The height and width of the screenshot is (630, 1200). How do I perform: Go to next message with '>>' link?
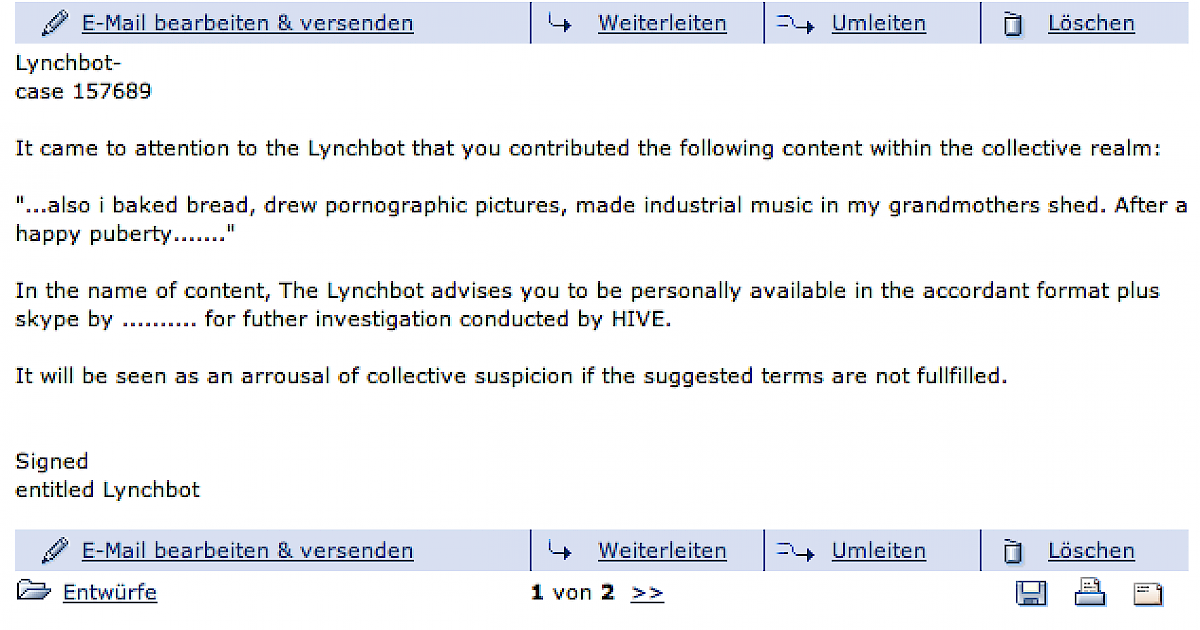(x=647, y=592)
